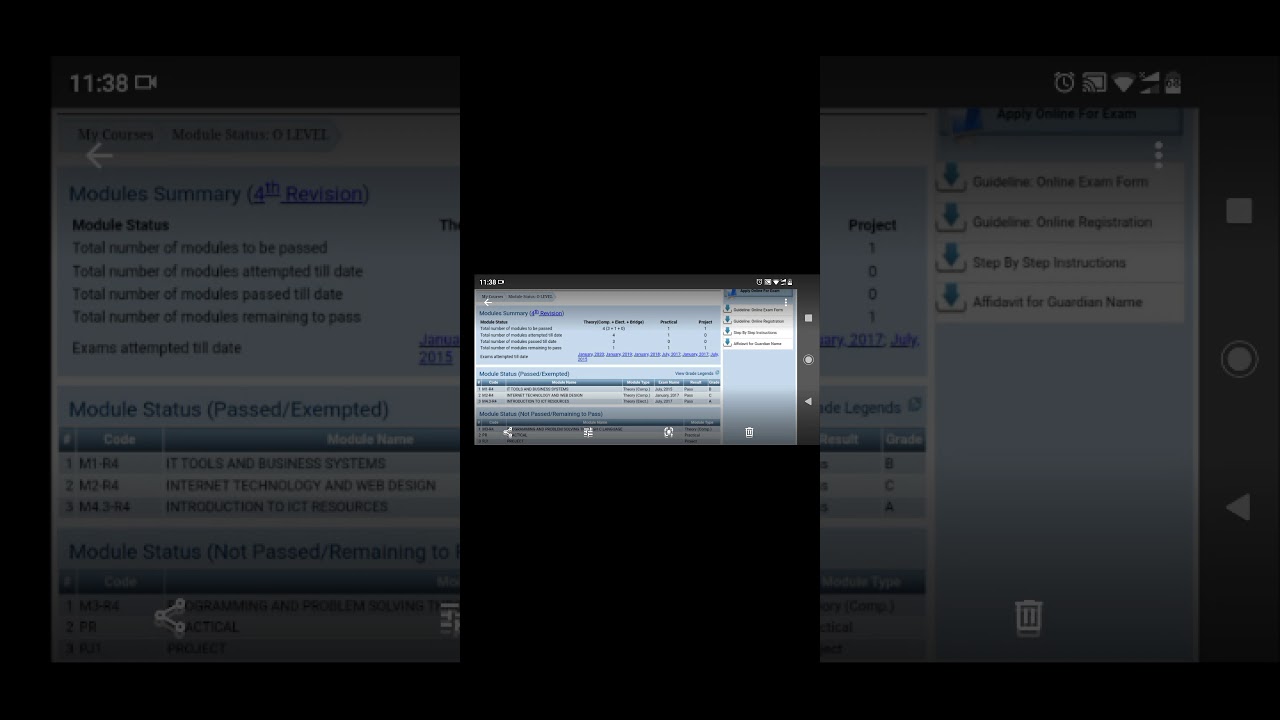Screen dimensions: 1280x720
Task: Click back triangle in large blurred background
Action: pos(1238,507)
